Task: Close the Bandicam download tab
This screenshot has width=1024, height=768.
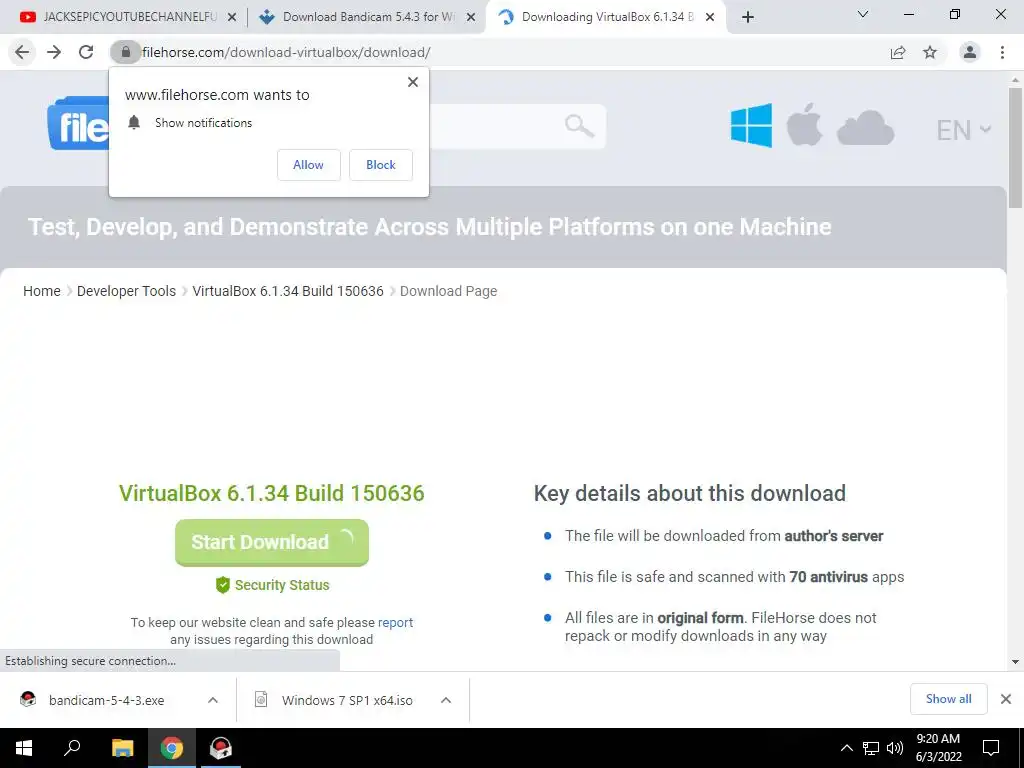Action: (x=470, y=18)
